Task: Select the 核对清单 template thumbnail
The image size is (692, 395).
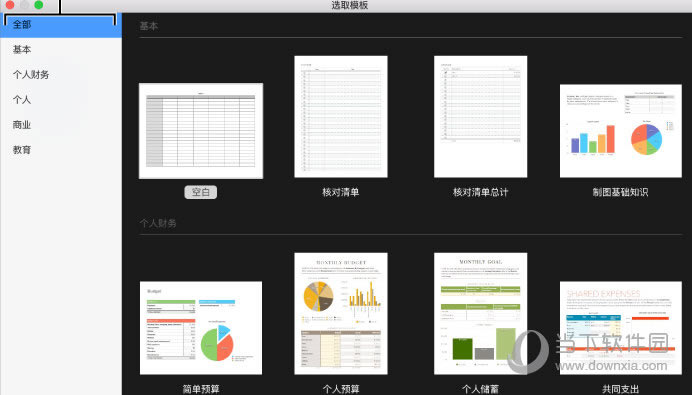Action: [x=341, y=117]
